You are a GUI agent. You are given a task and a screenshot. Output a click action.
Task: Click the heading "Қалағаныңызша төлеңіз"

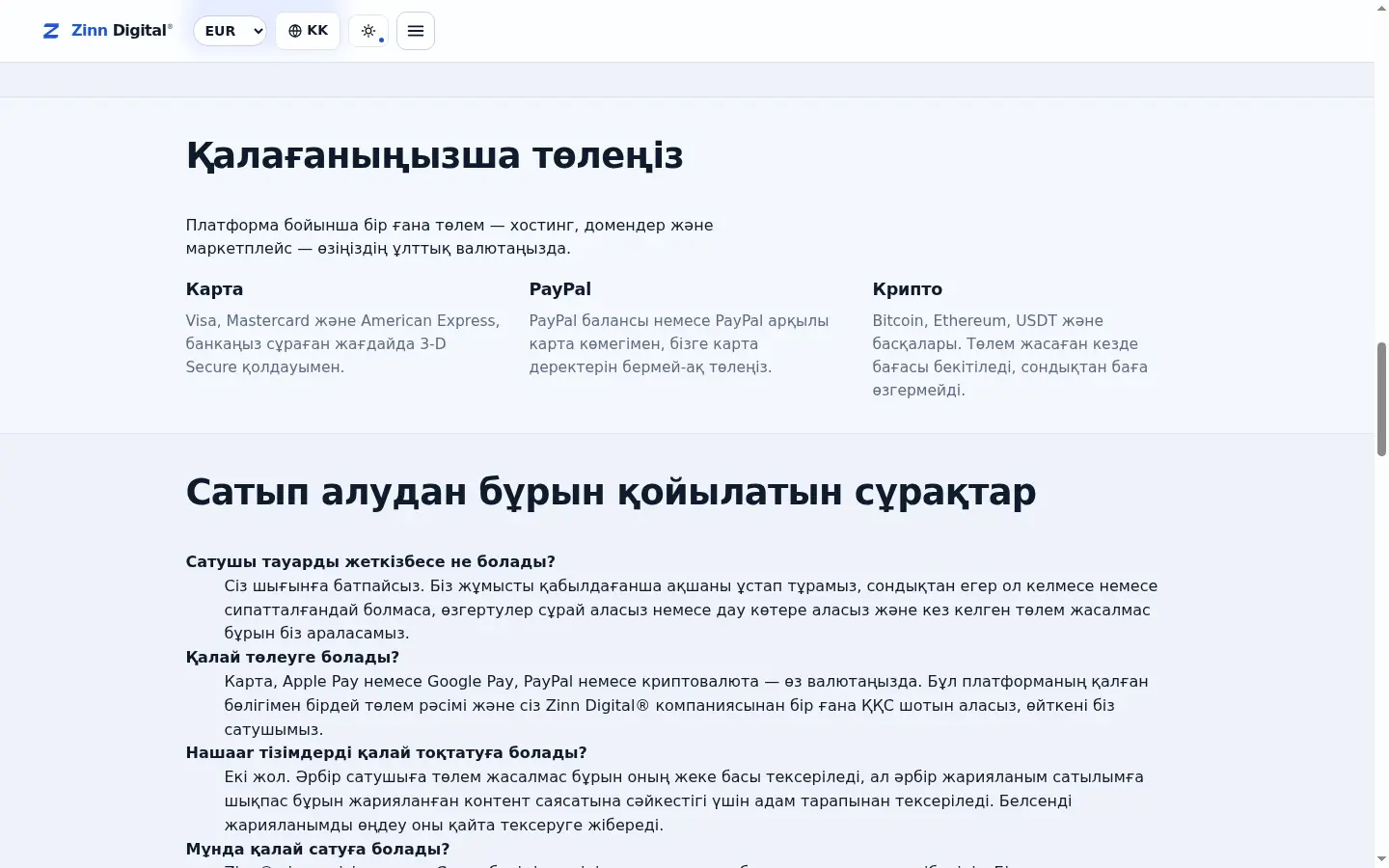434,155
